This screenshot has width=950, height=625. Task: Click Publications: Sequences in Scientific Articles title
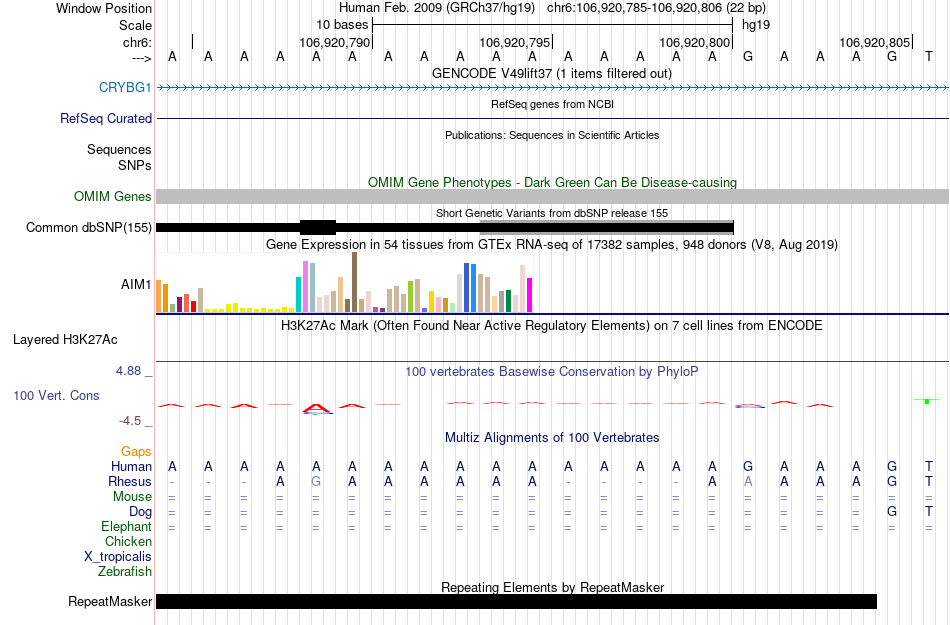click(x=552, y=135)
